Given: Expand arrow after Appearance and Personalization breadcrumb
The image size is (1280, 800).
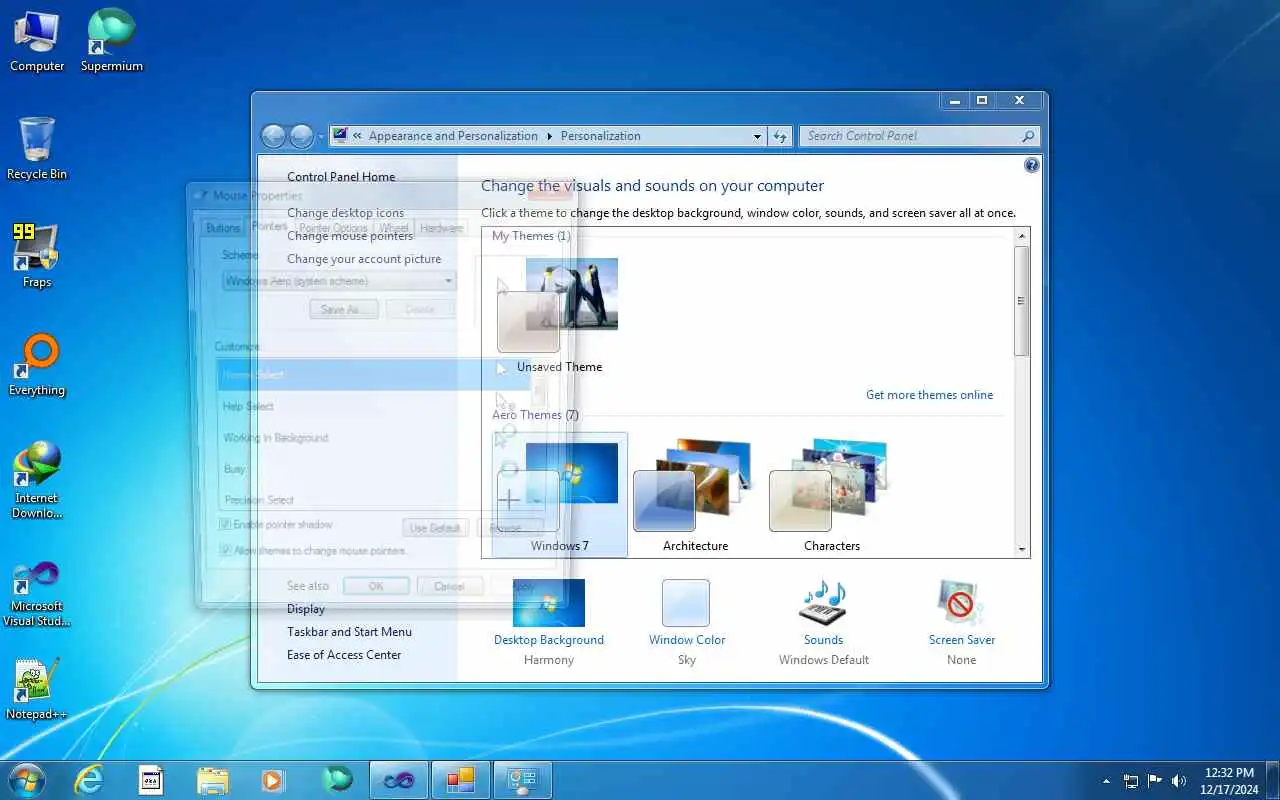Looking at the screenshot, I should pos(549,136).
